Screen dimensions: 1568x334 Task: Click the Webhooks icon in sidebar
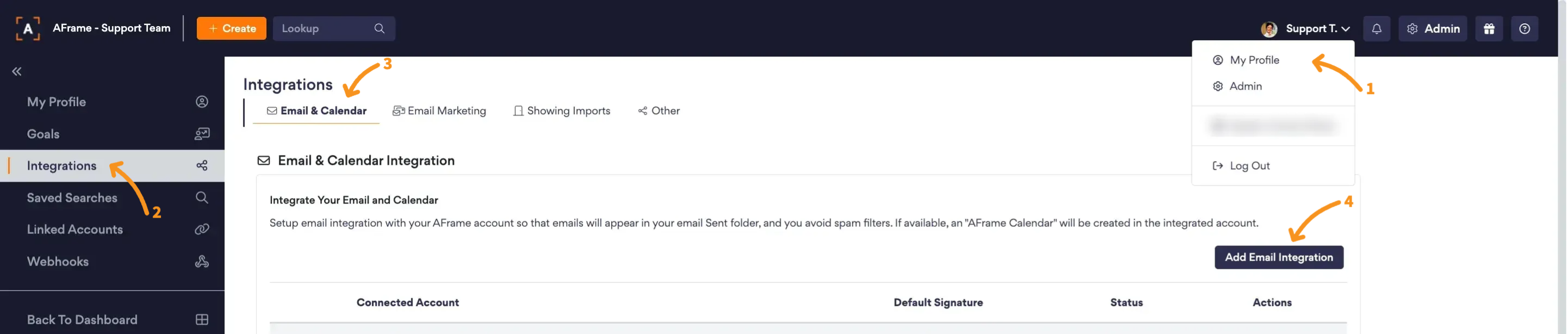pos(202,262)
